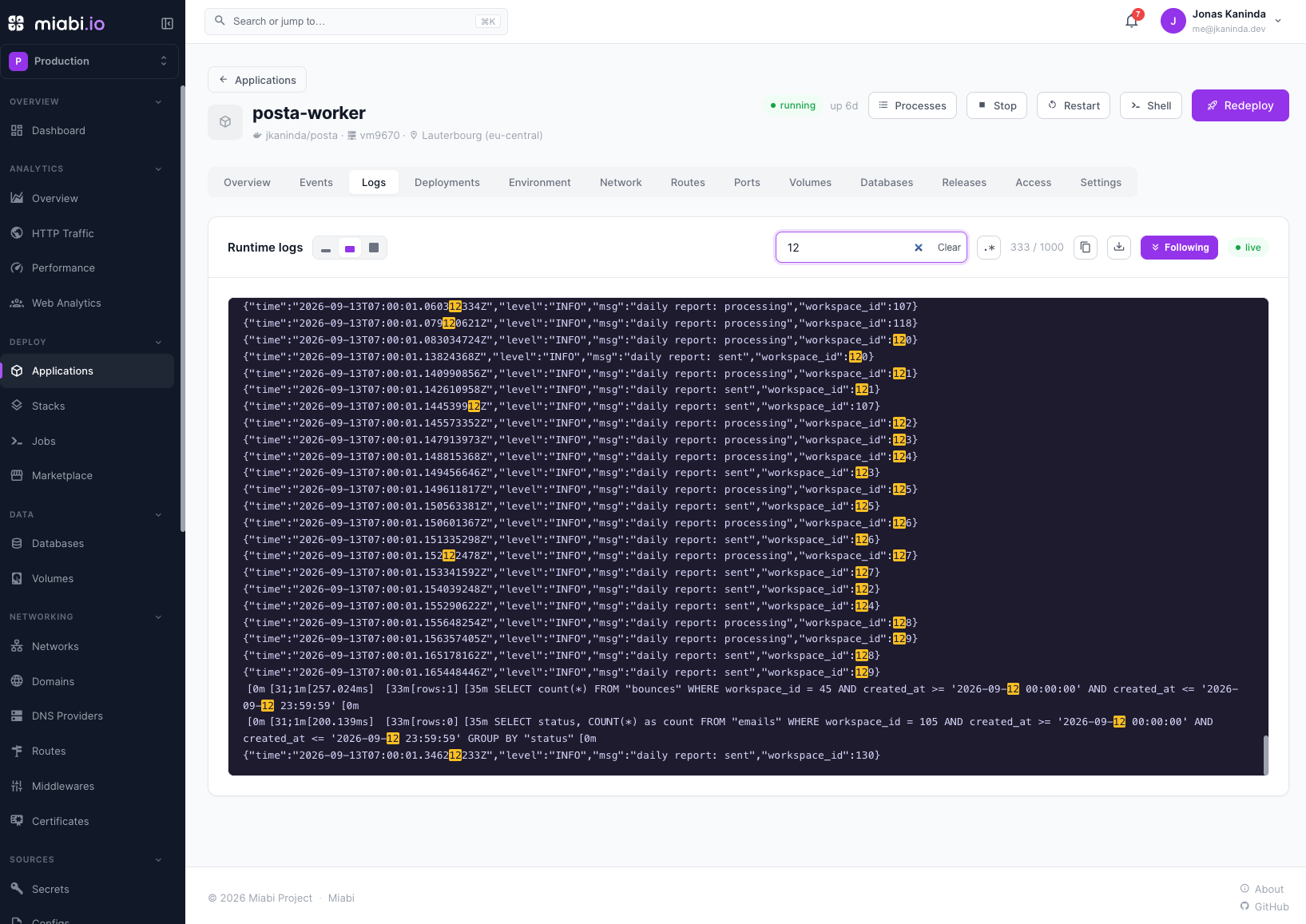Go to Performance analytics
Image resolution: width=1306 pixels, height=924 pixels.
(88, 268)
